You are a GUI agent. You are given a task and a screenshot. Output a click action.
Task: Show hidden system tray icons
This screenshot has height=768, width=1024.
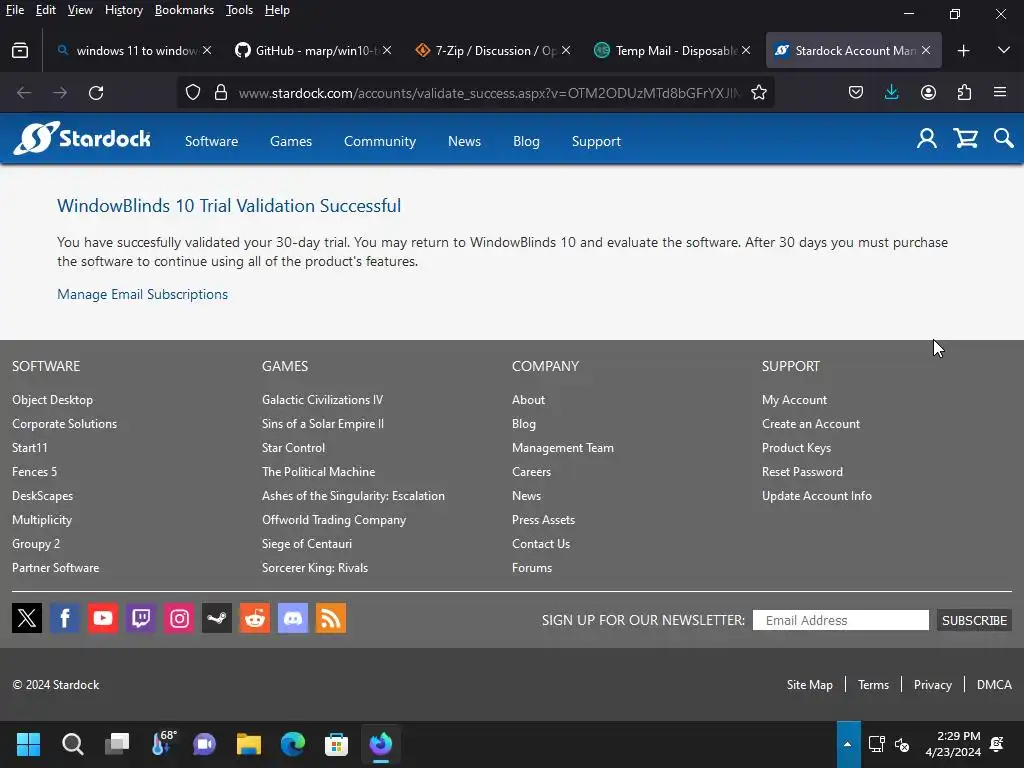[x=848, y=744]
